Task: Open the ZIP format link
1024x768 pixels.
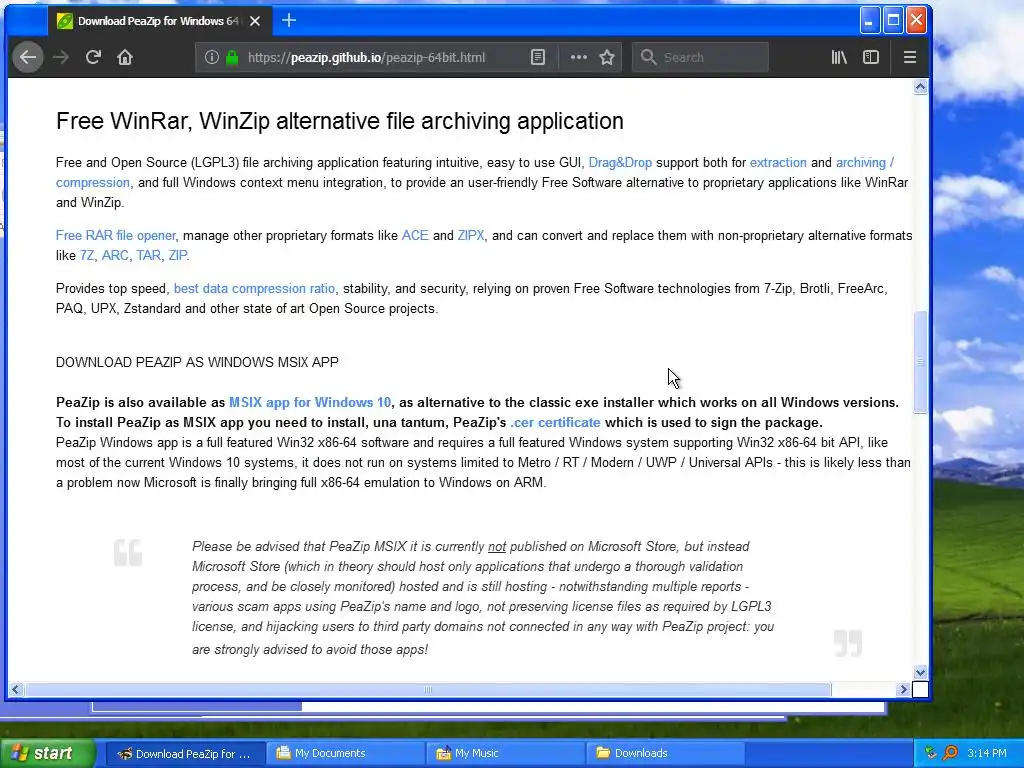Action: [x=178, y=255]
